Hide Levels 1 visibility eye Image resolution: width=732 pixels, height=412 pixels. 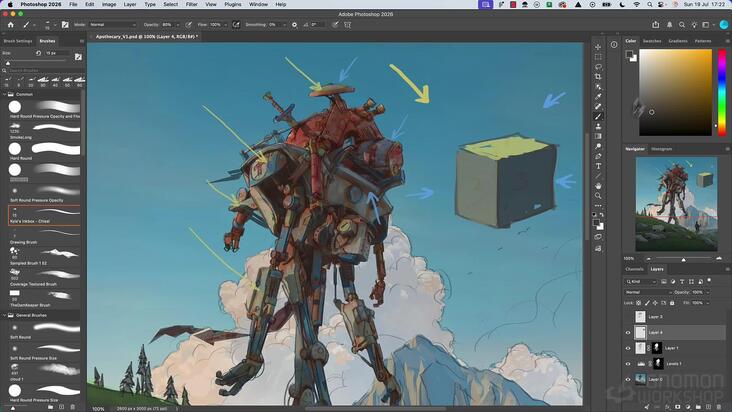coord(628,364)
